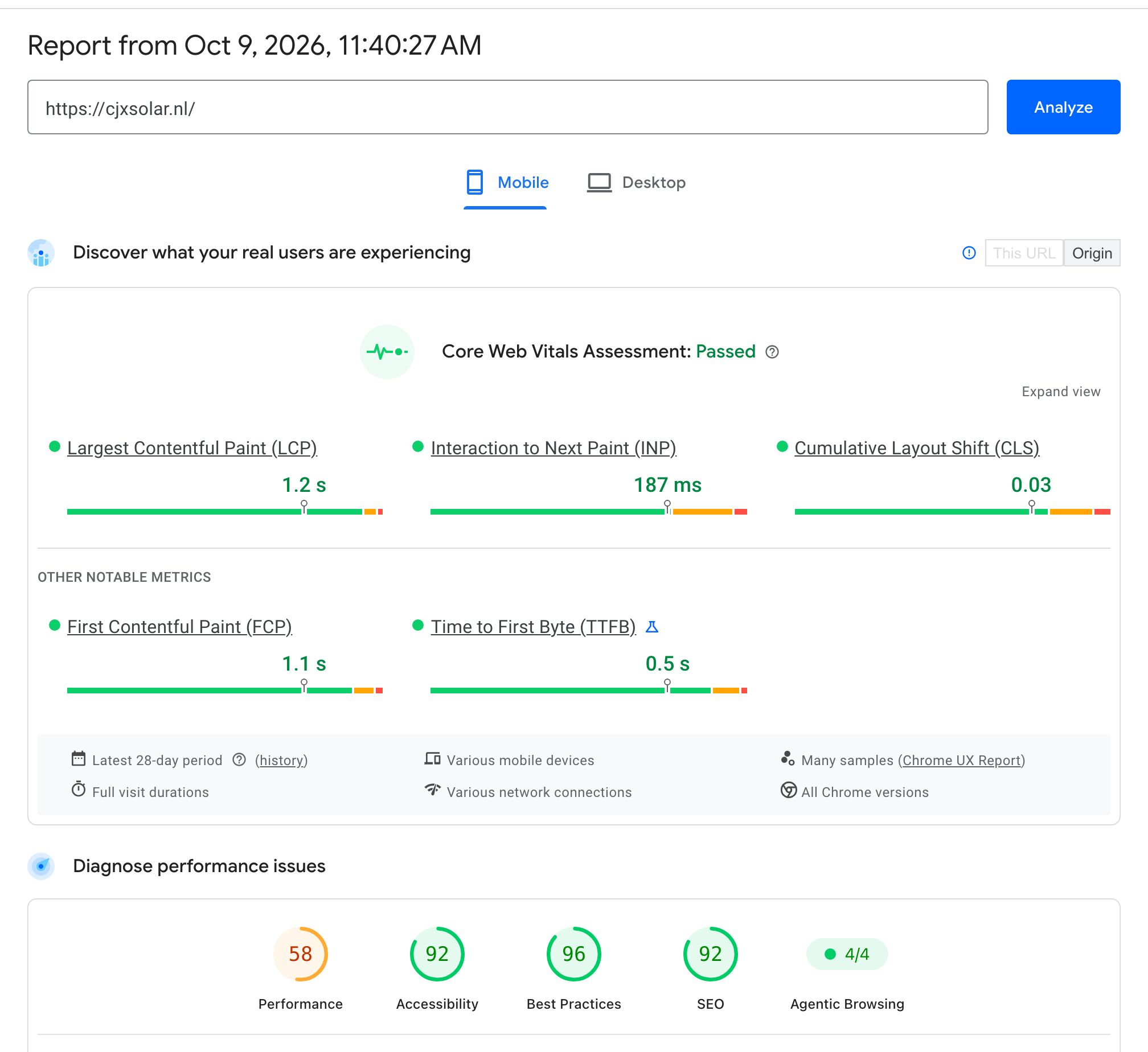Click the Chrome icon beside All Chrome versions
1148x1052 pixels.
coord(789,790)
